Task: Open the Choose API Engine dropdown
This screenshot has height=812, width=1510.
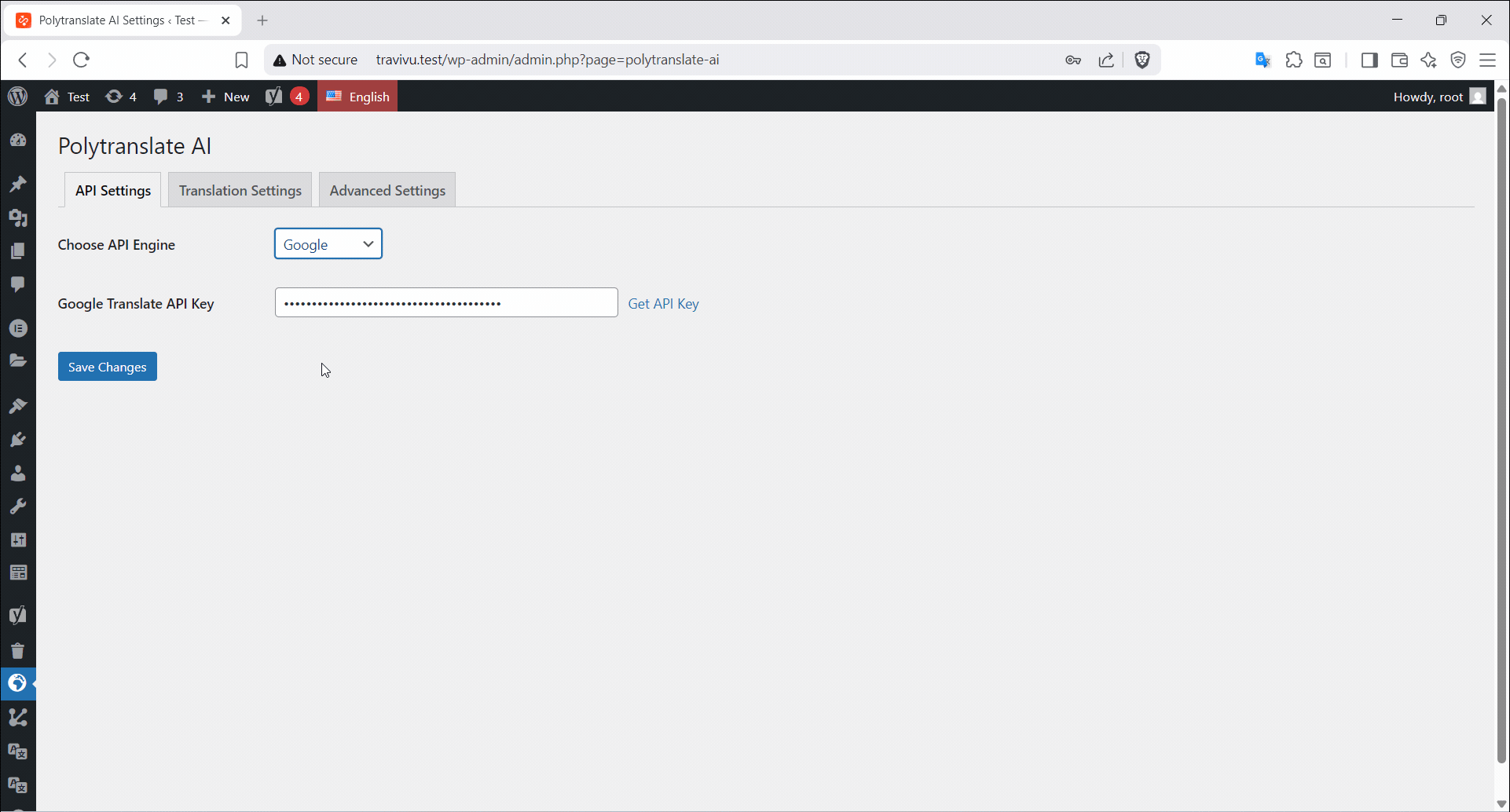Action: (x=328, y=243)
